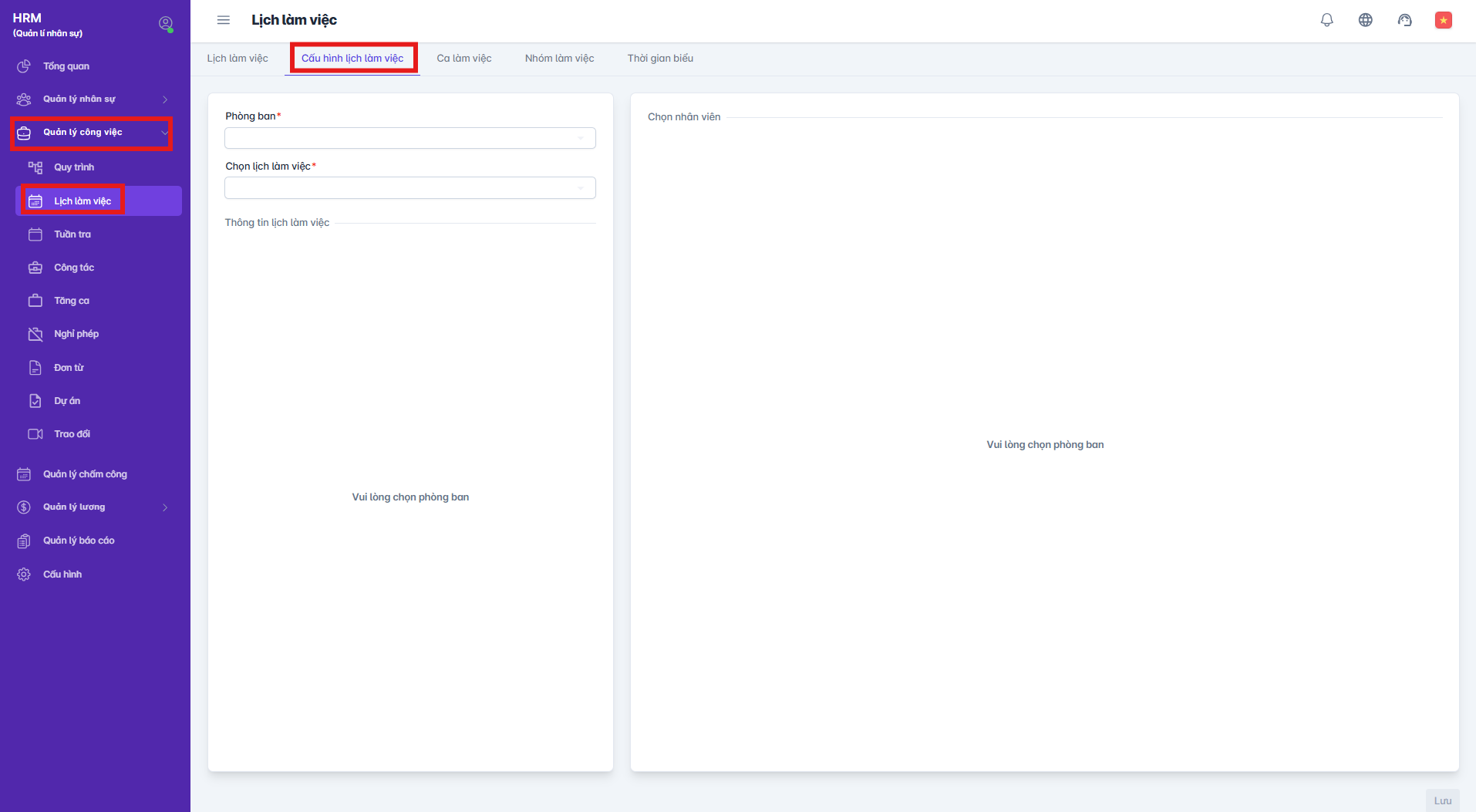Expand Quản lý lương menu
Screen dimensions: 1476x812
[91, 507]
